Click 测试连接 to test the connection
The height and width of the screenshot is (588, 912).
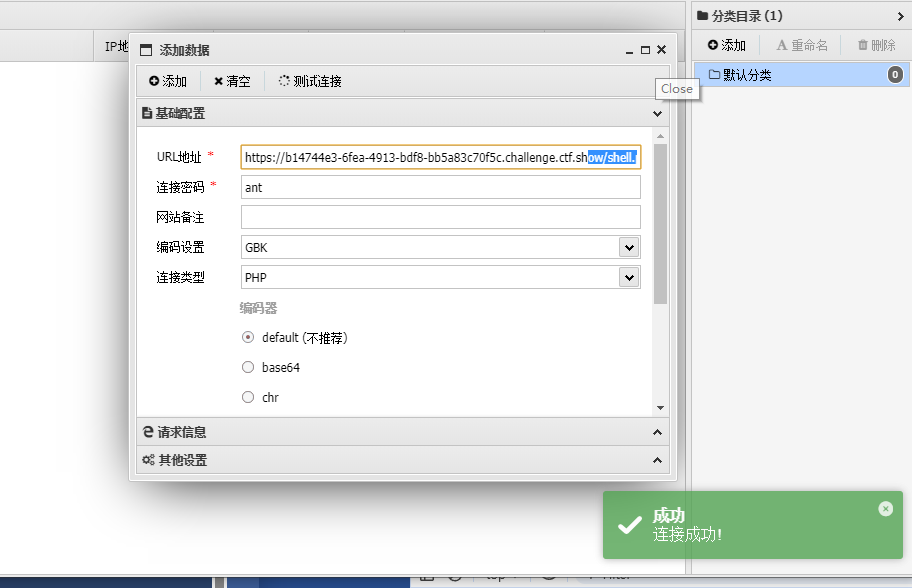(x=310, y=81)
